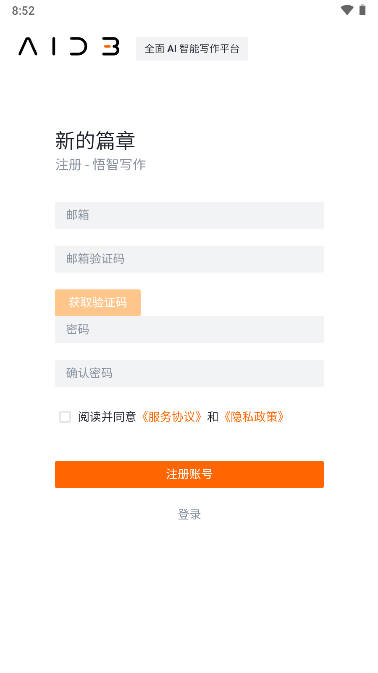Tap the battery icon in status bar
378x673 pixels.
(x=363, y=10)
